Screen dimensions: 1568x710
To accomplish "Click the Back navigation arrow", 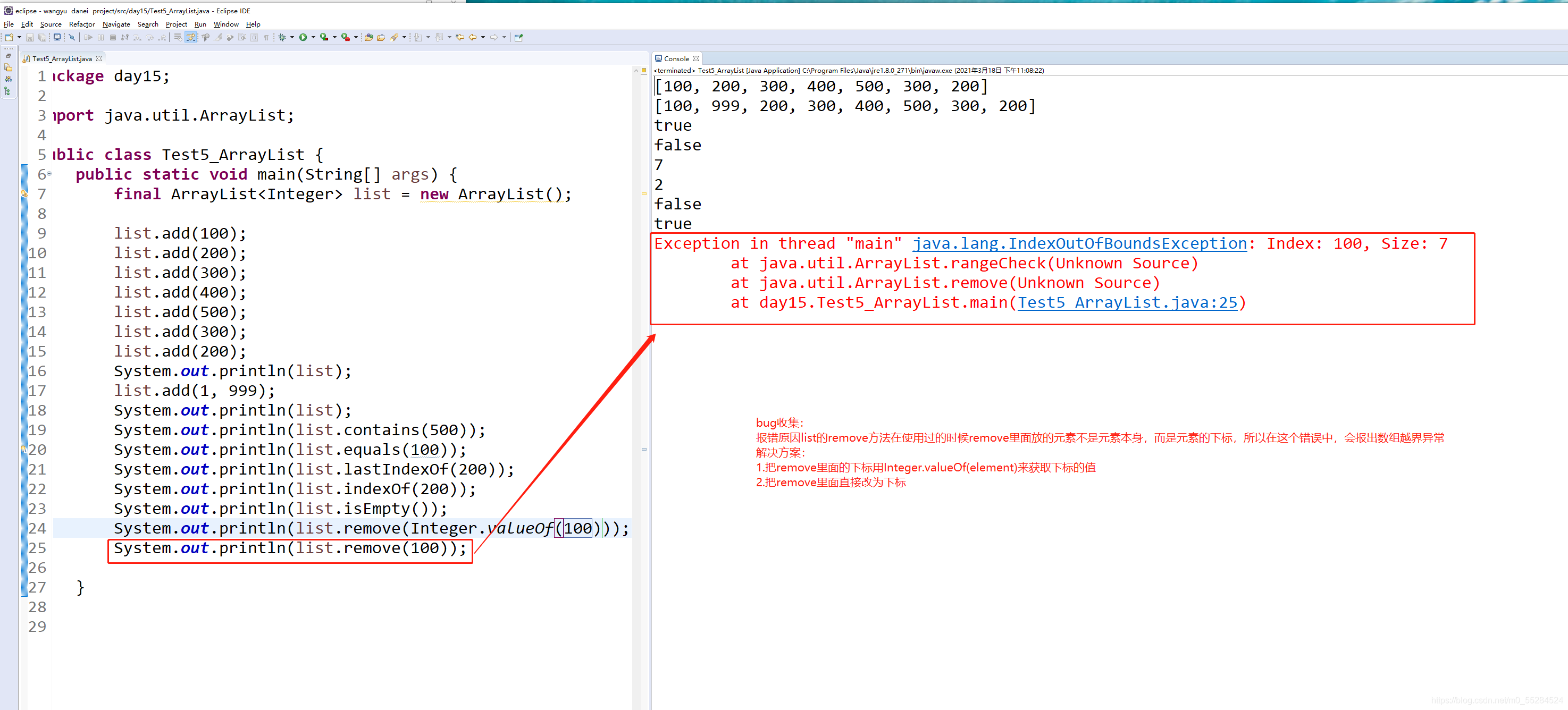I will click(472, 37).
